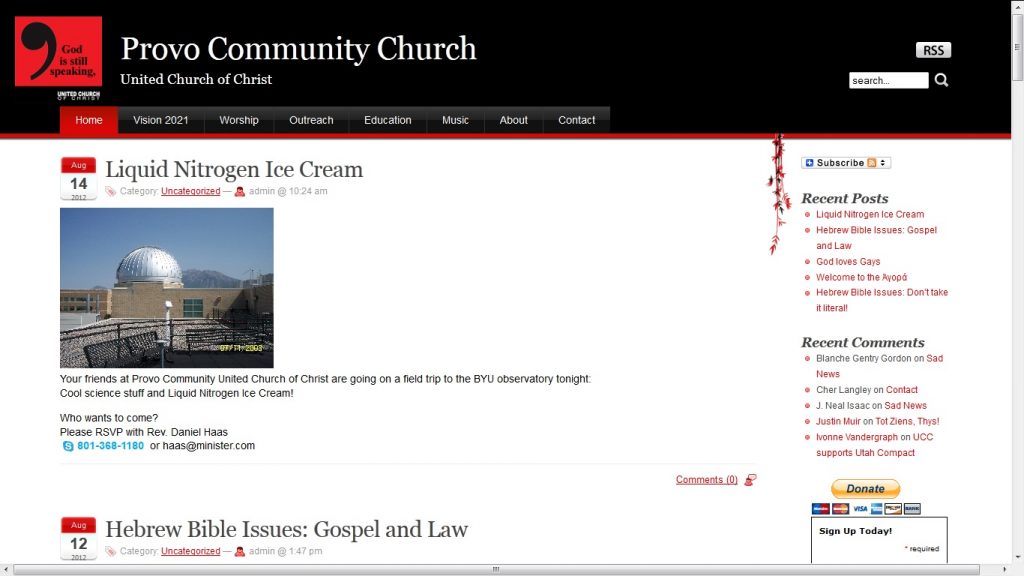Image resolution: width=1024 pixels, height=576 pixels.
Task: Click the PayPal Donate button
Action: tap(865, 488)
